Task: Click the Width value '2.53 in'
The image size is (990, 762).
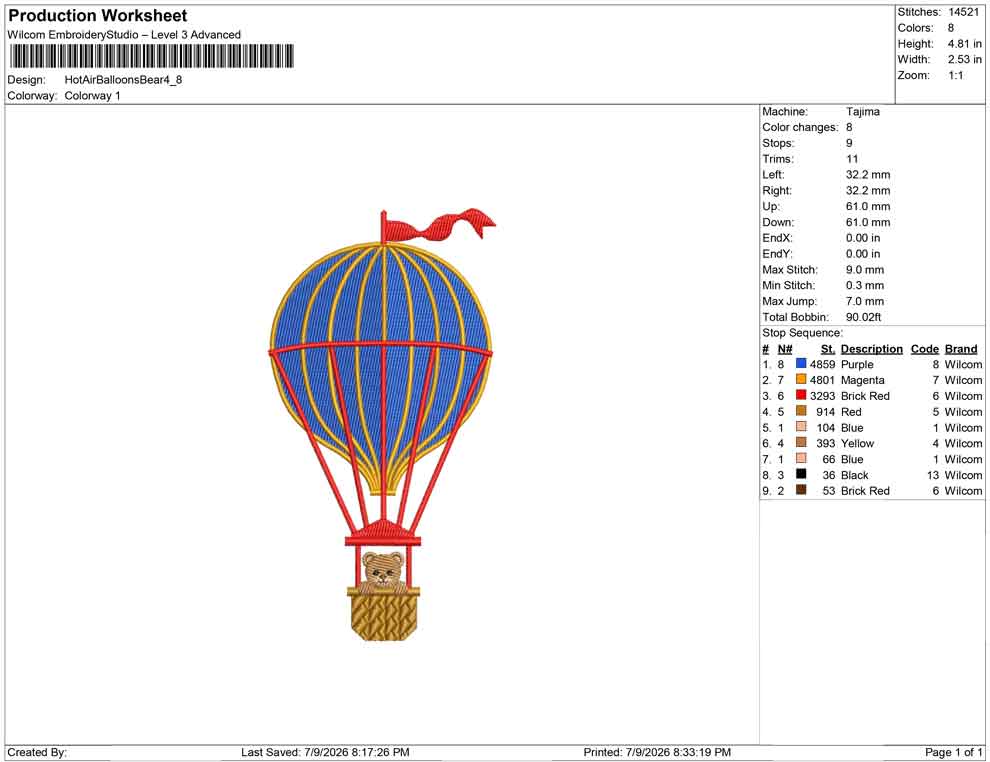Action: click(x=965, y=59)
